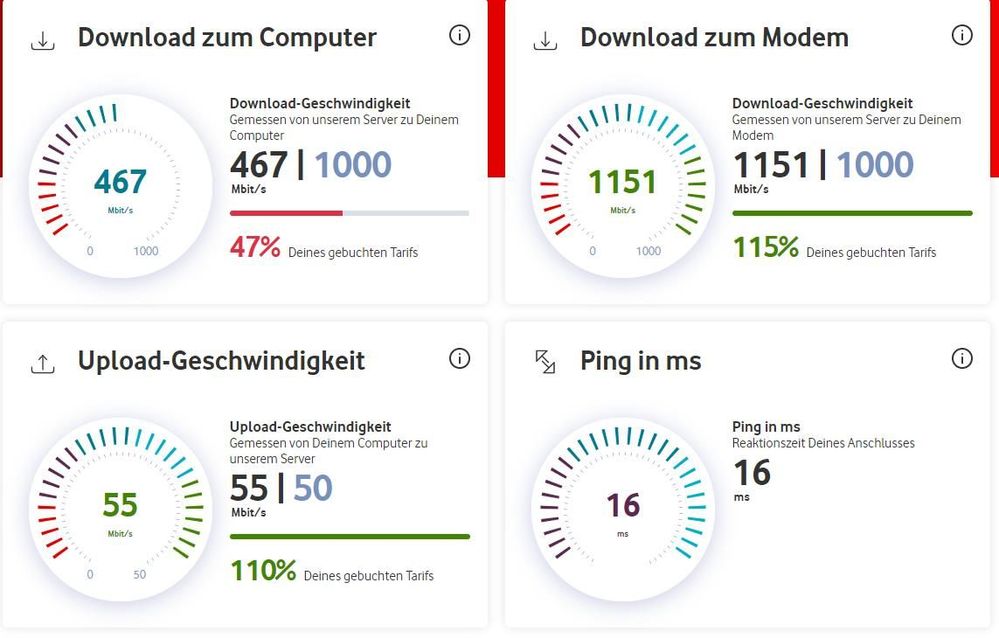Click the green 115% modem progress bar
Viewport: 999px width, 638px height.
[852, 213]
